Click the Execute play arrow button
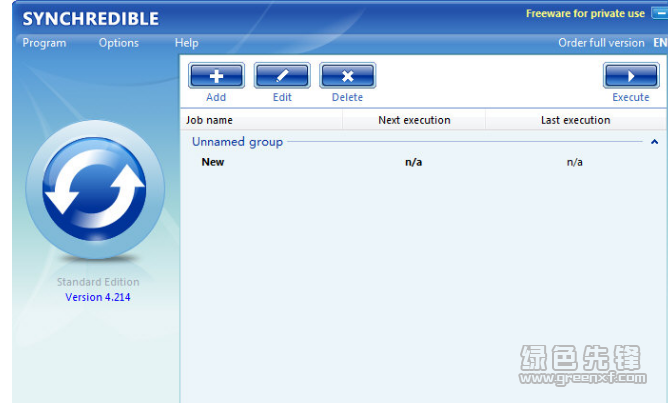Image resolution: width=668 pixels, height=403 pixels. (631, 76)
